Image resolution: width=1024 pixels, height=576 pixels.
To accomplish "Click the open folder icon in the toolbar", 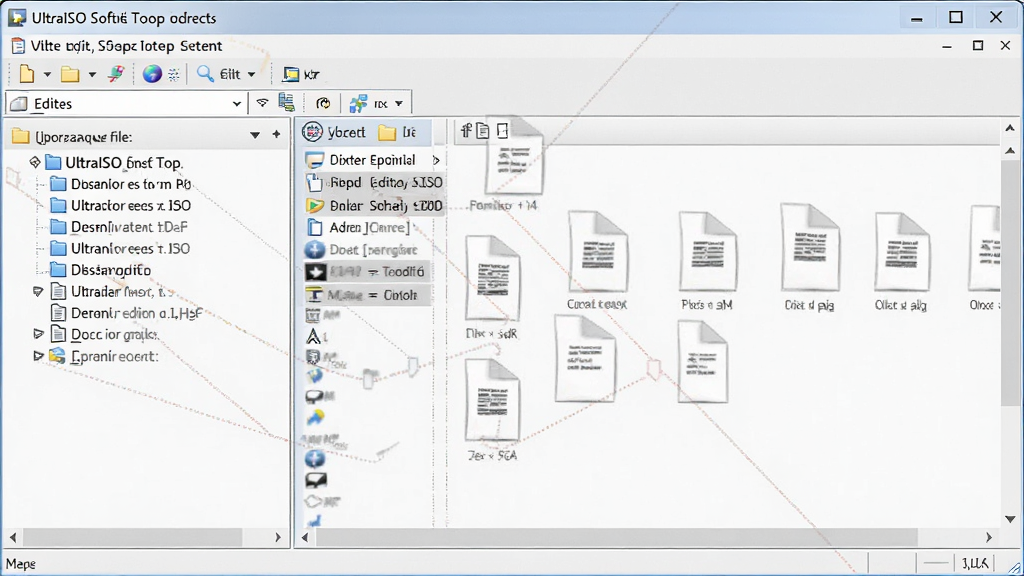I will click(x=70, y=74).
